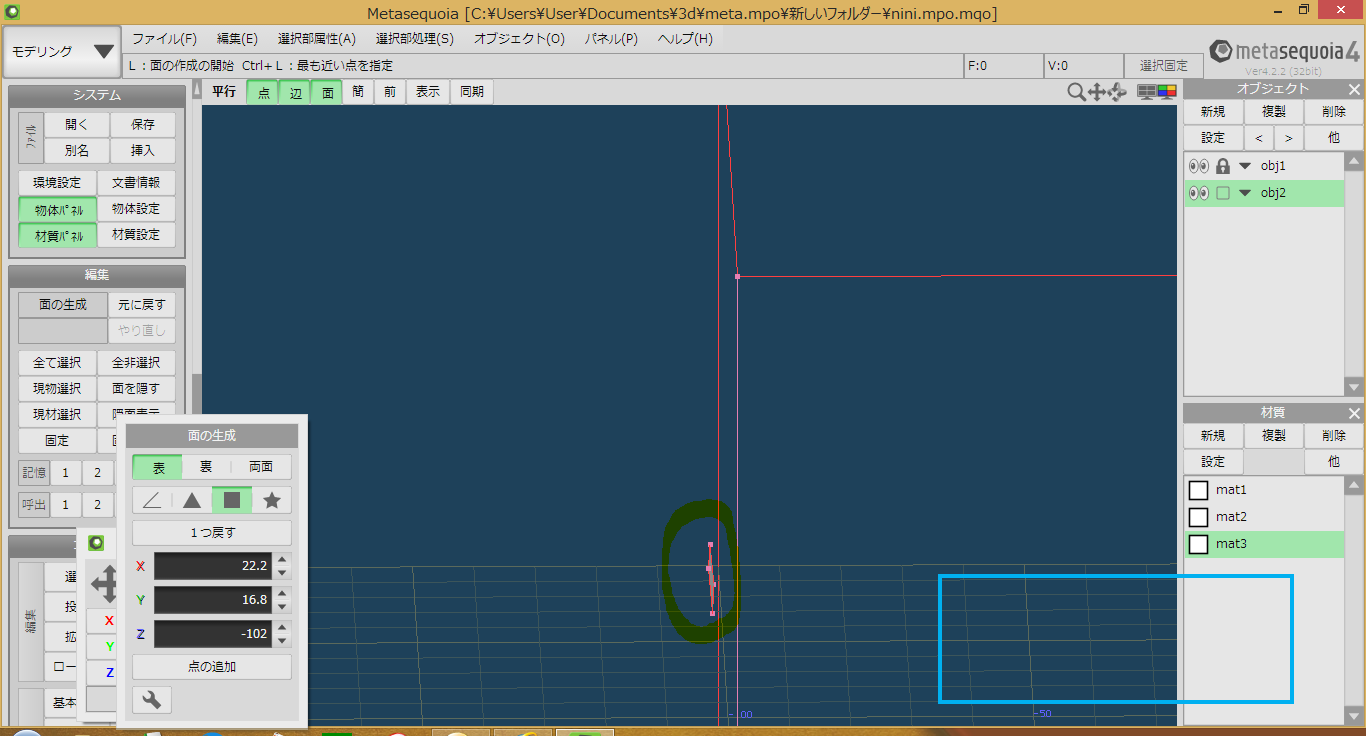Click the lock icon on obj1

pos(1222,166)
